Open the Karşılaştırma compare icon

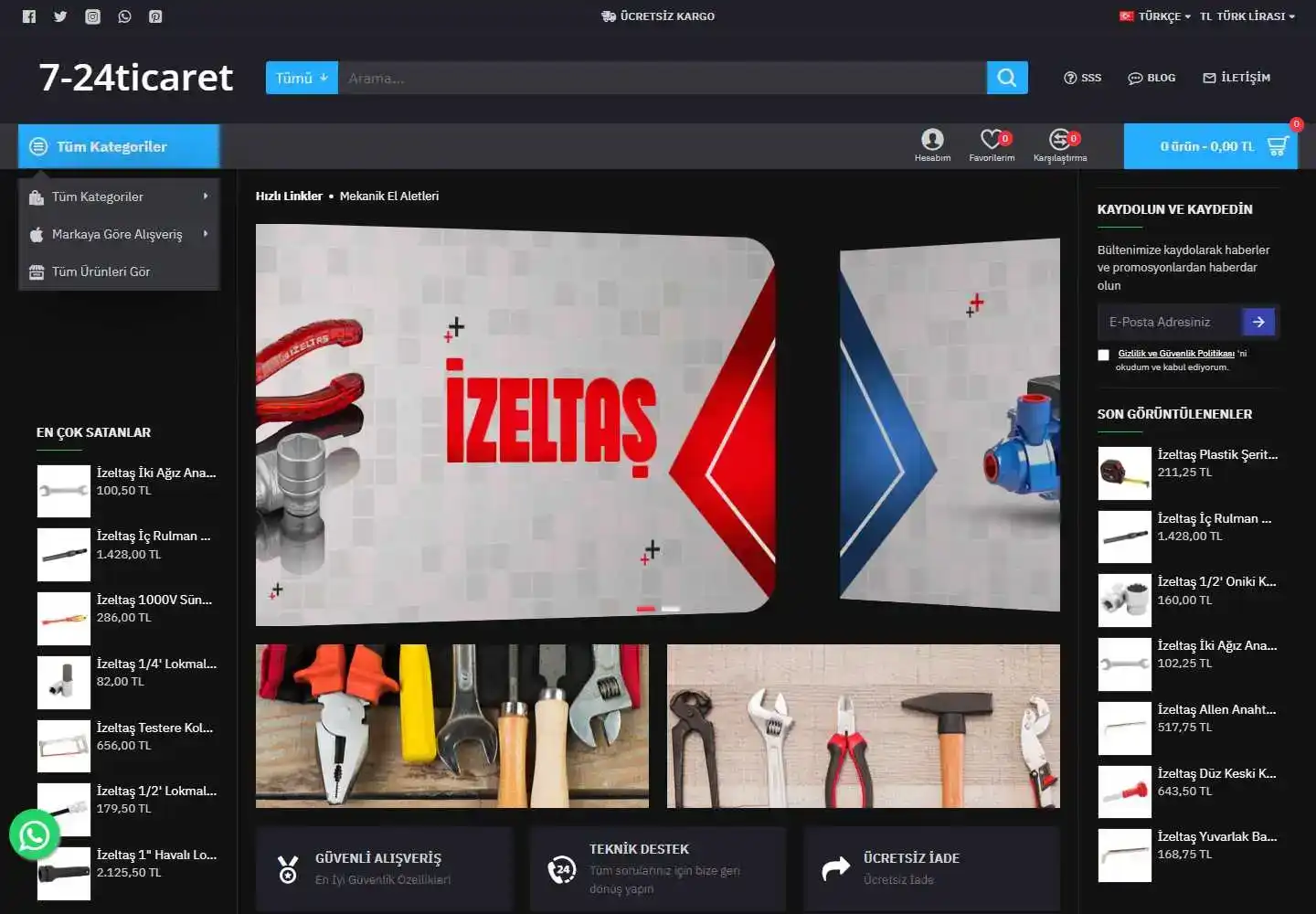point(1060,139)
